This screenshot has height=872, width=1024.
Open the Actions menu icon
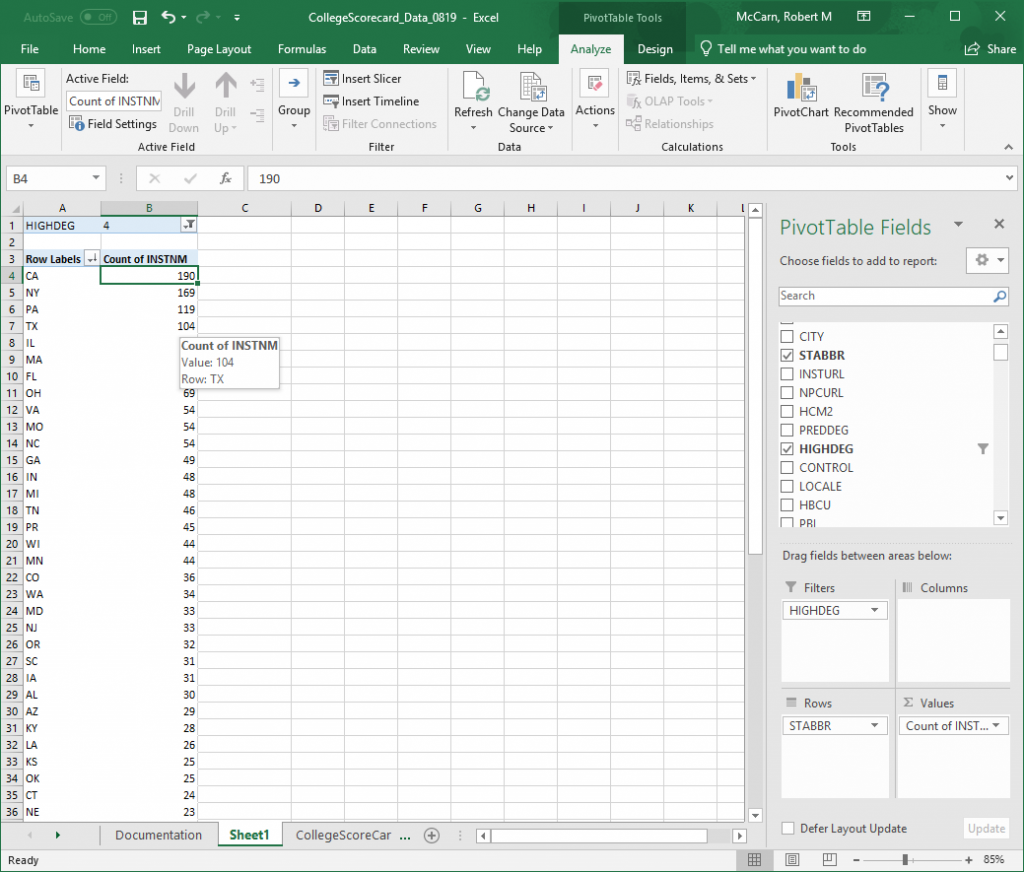(x=595, y=84)
